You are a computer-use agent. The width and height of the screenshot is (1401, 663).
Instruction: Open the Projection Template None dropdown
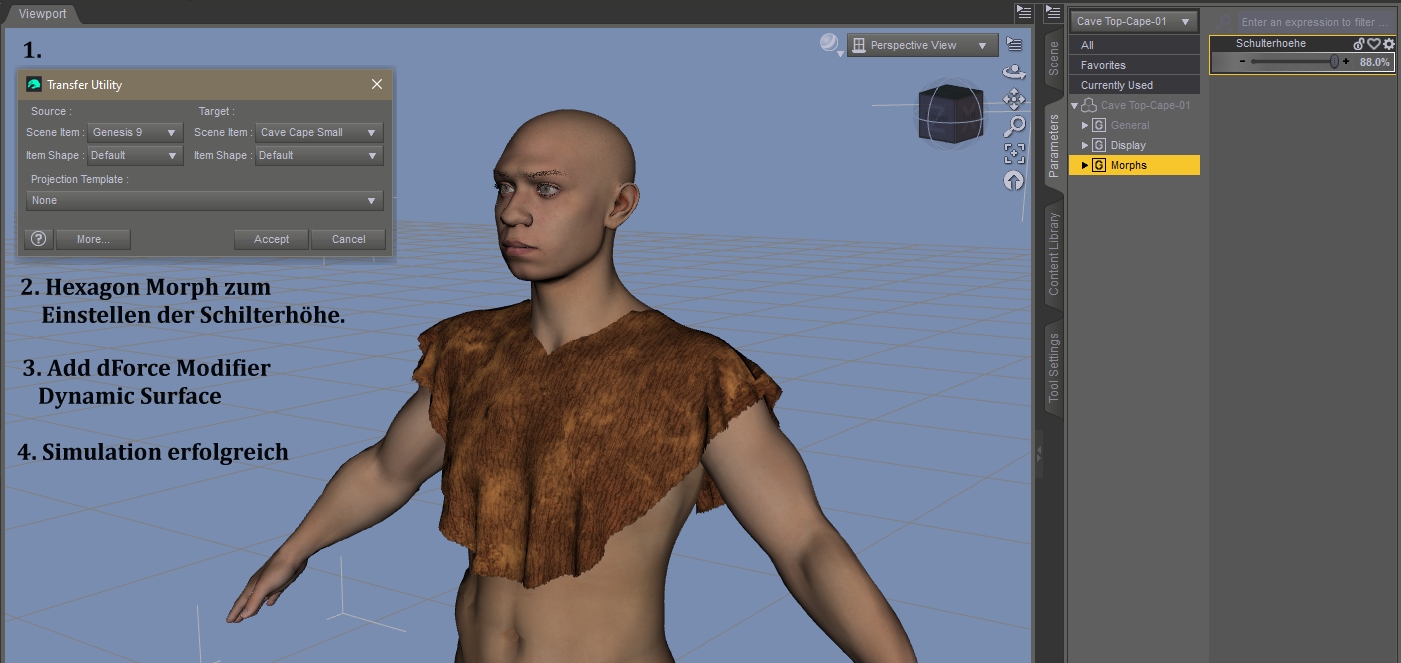click(205, 200)
